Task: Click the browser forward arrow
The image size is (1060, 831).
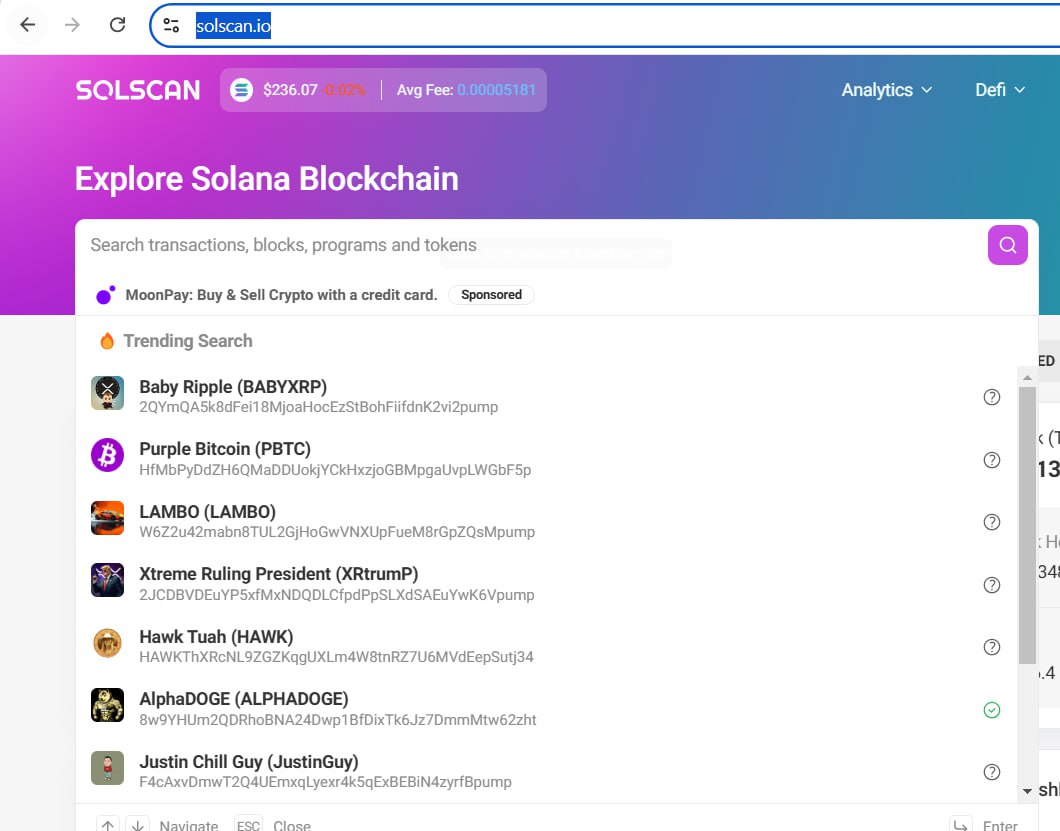Action: pos(72,25)
